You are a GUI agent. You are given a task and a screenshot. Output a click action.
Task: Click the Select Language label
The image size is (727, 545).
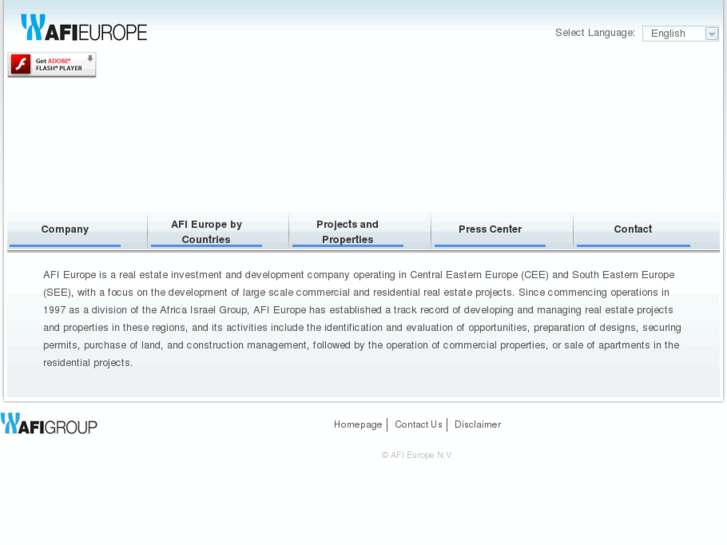tap(595, 33)
